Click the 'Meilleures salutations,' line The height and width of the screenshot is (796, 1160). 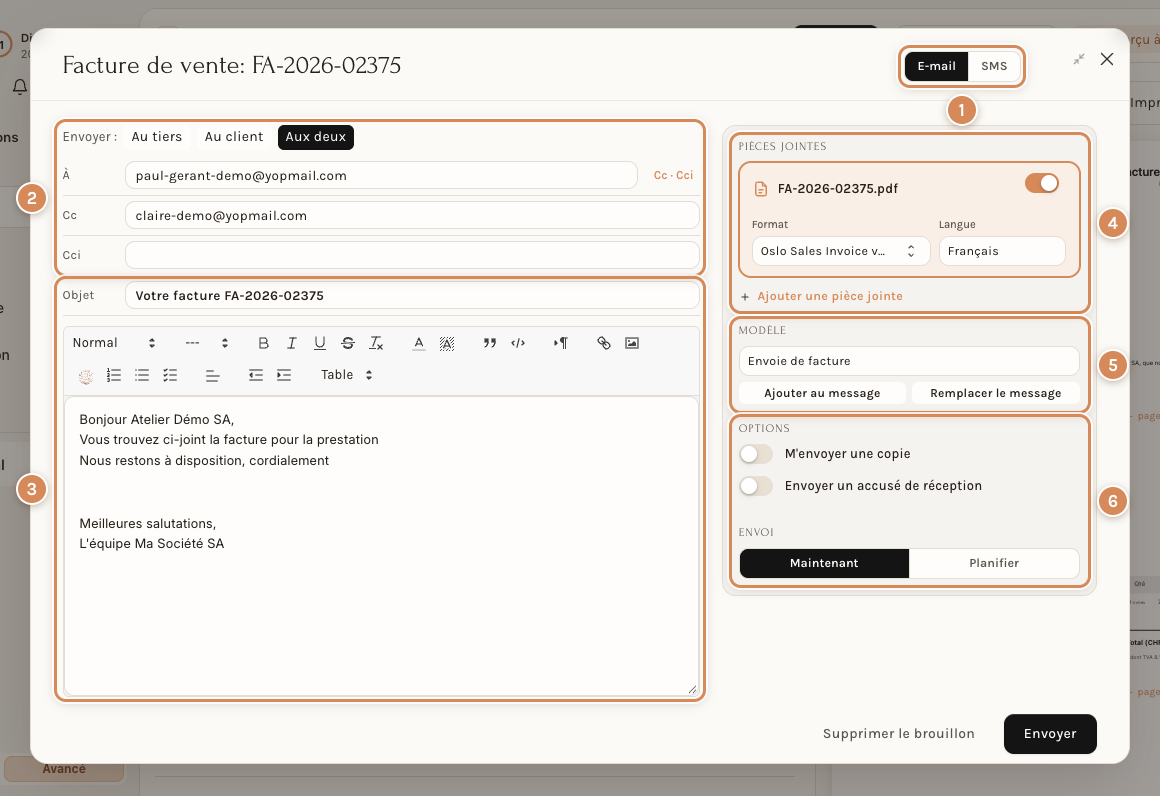coord(148,524)
